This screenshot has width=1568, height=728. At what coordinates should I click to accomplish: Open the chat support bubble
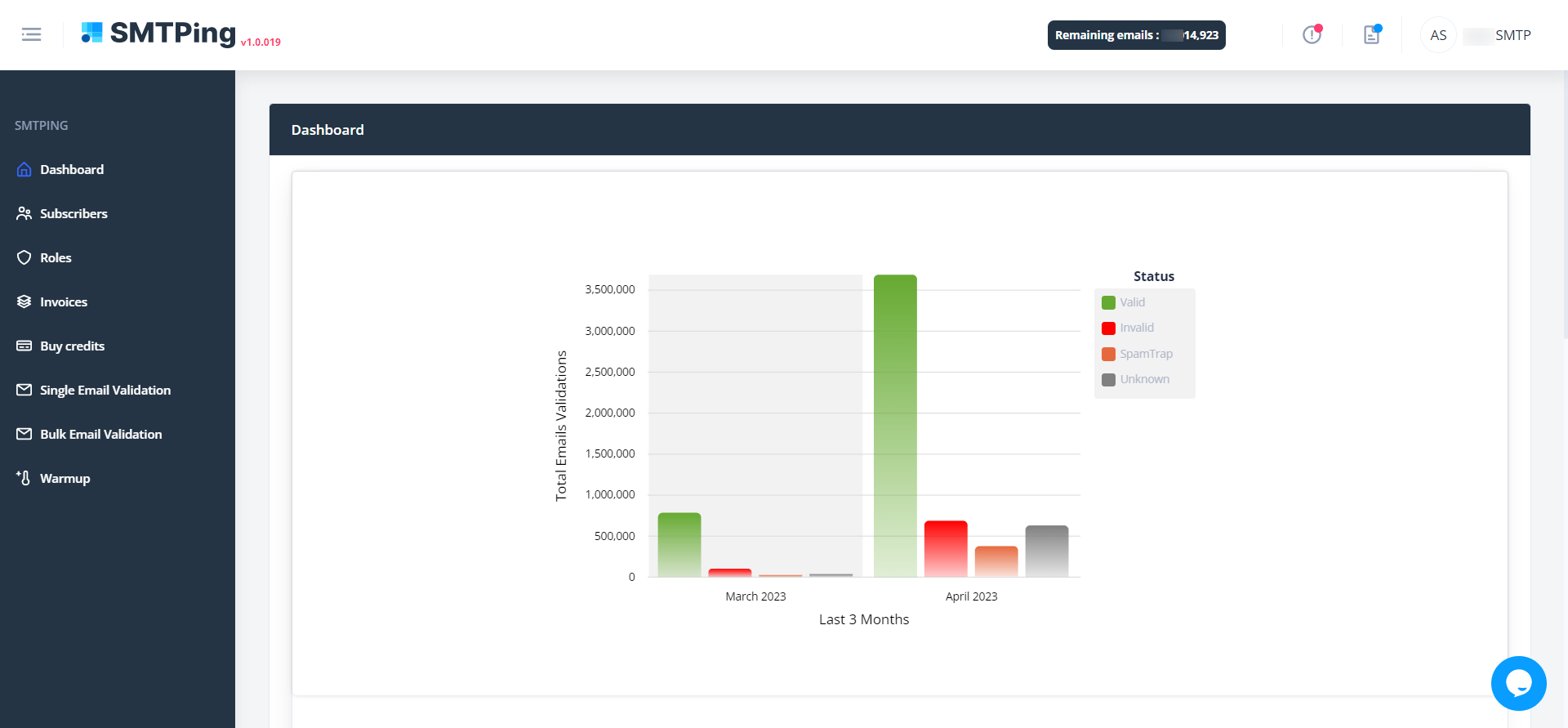1518,683
